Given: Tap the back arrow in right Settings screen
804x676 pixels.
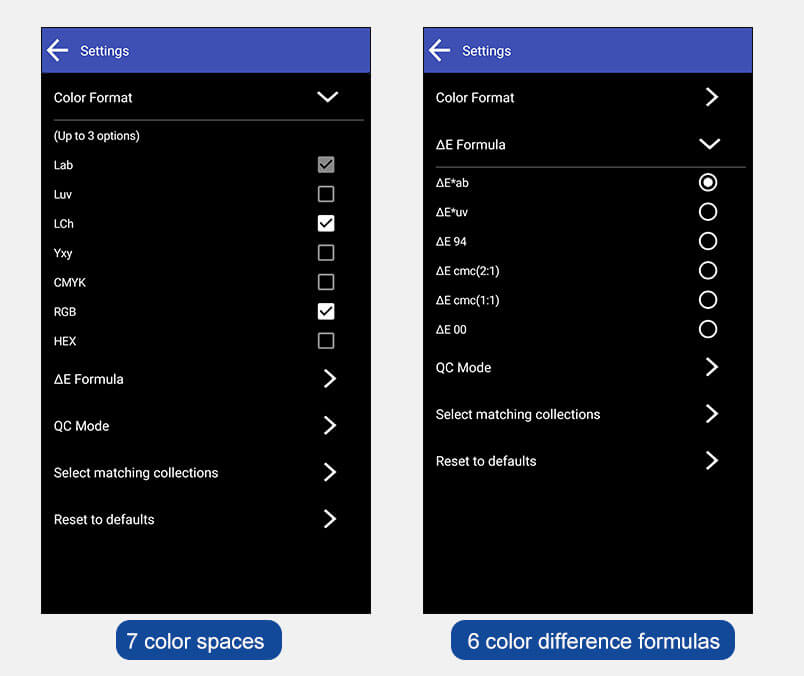Looking at the screenshot, I should 439,50.
